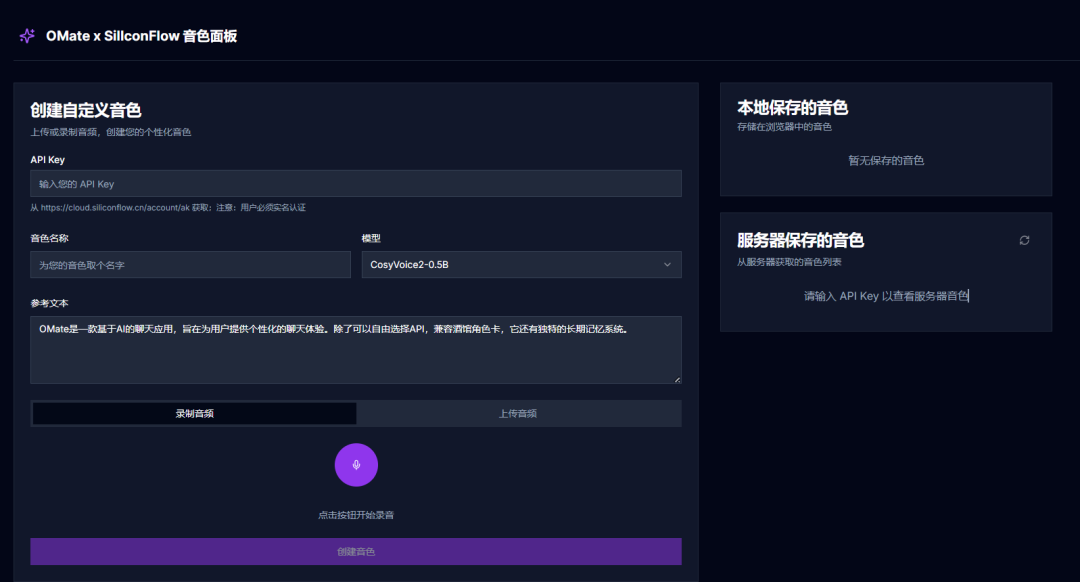Click the 从服务器获取的音色列表 subtitle
1080x582 pixels.
point(789,262)
